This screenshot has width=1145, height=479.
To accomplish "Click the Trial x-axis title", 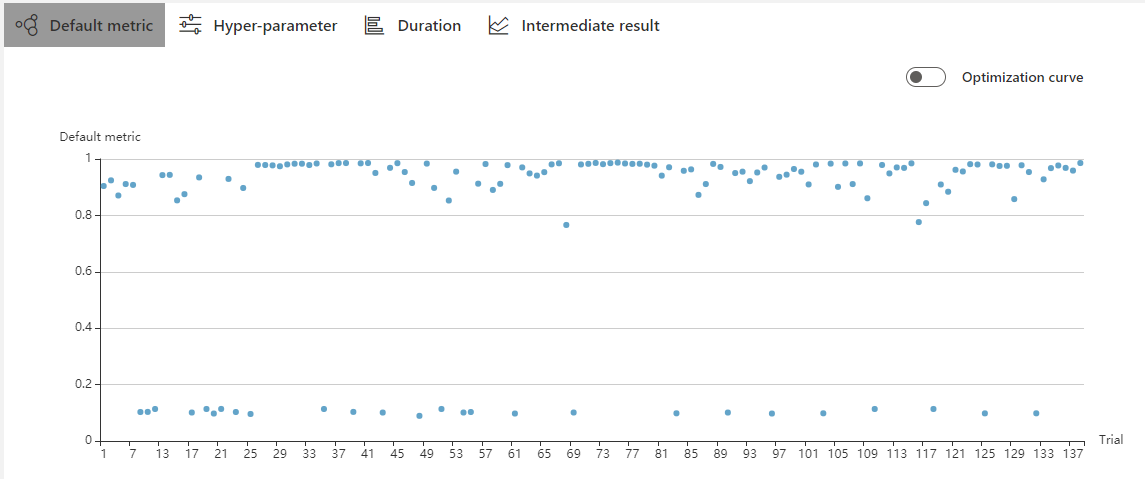I will [x=1111, y=439].
